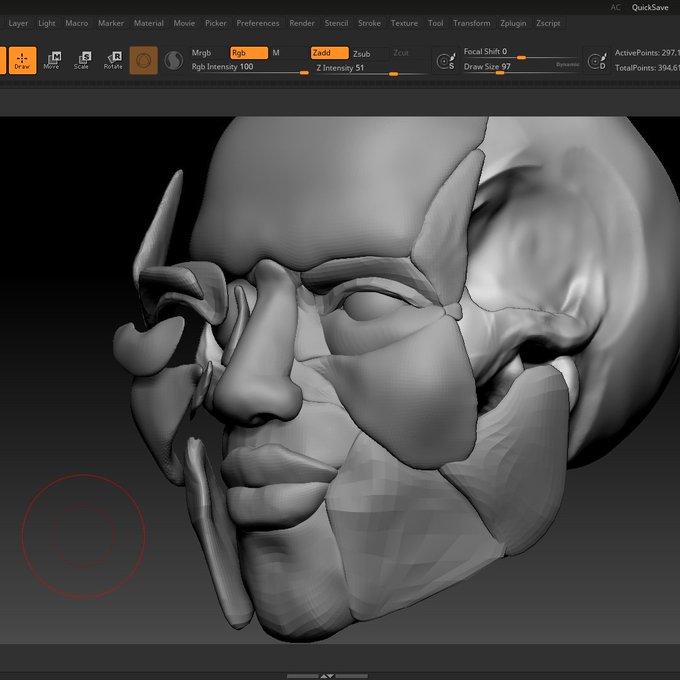The image size is (680, 680).
Task: Click the D dynamic brush icon
Action: click(597, 61)
